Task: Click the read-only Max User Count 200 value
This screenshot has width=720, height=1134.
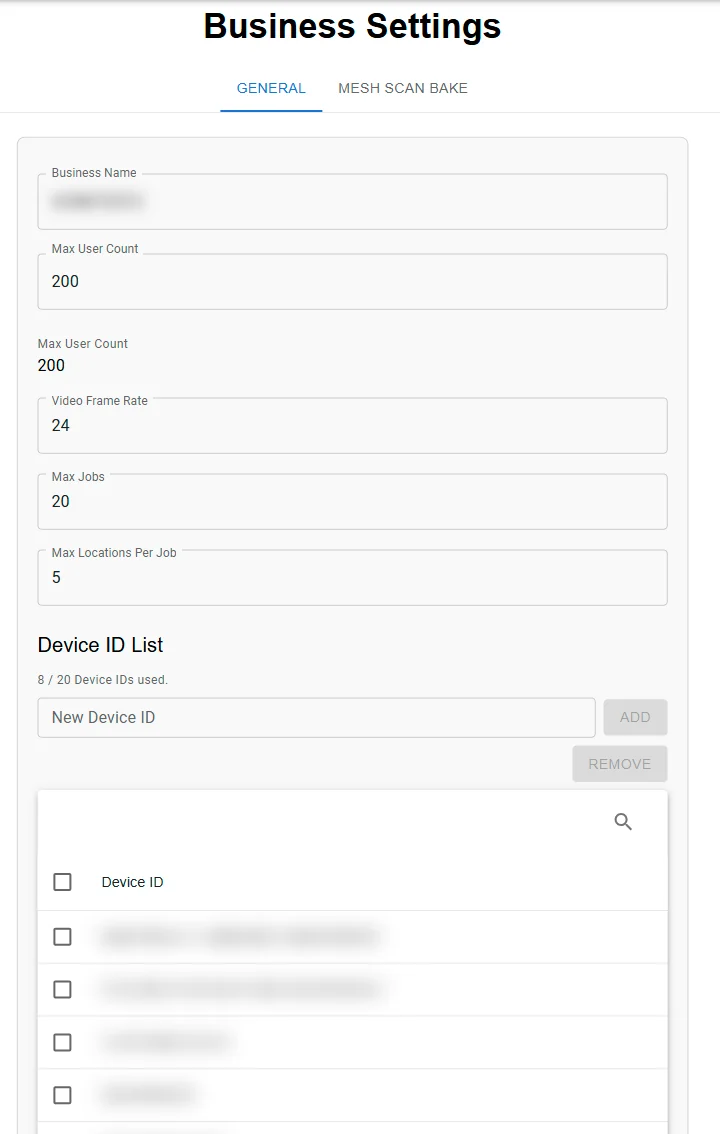Action: pyautogui.click(x=51, y=365)
